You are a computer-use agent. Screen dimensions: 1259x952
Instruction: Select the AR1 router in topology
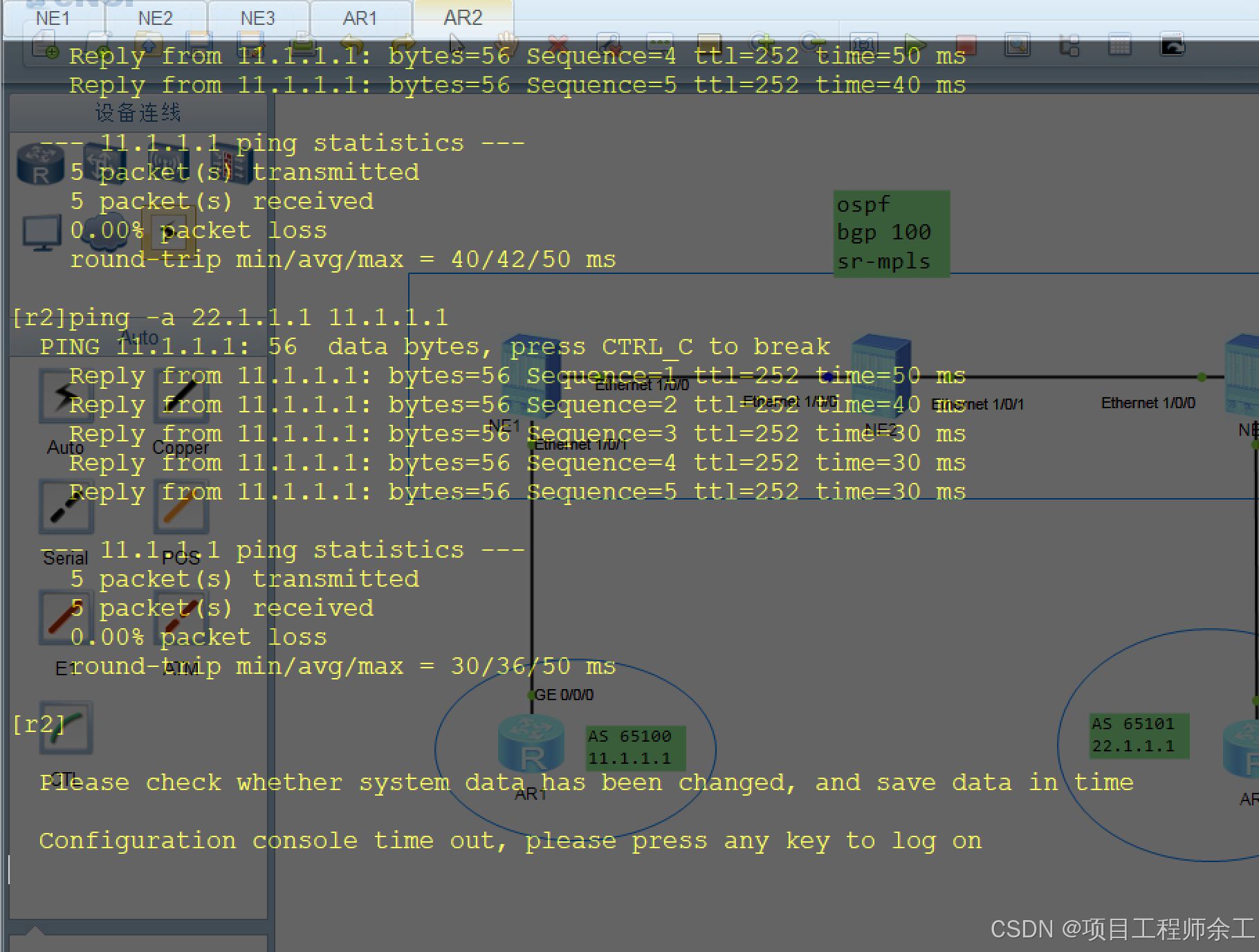[x=530, y=744]
